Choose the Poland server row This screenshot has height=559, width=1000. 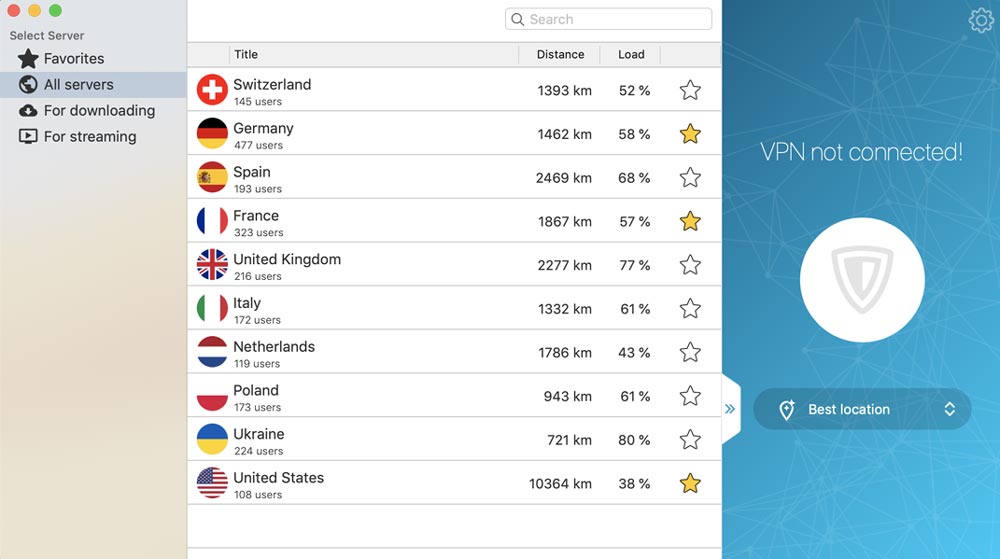point(454,396)
